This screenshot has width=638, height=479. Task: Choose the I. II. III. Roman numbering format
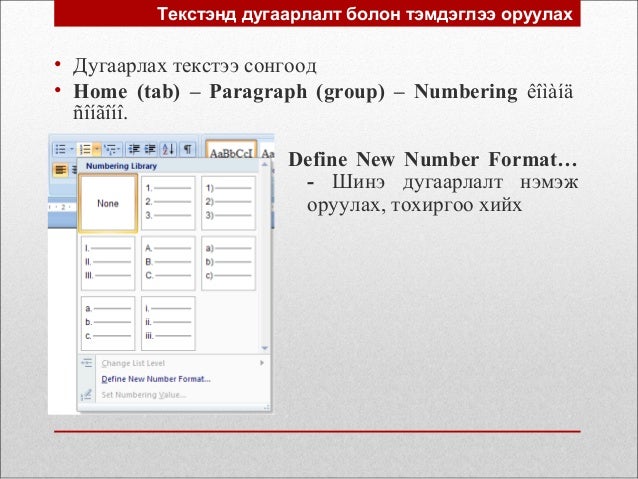(108, 263)
